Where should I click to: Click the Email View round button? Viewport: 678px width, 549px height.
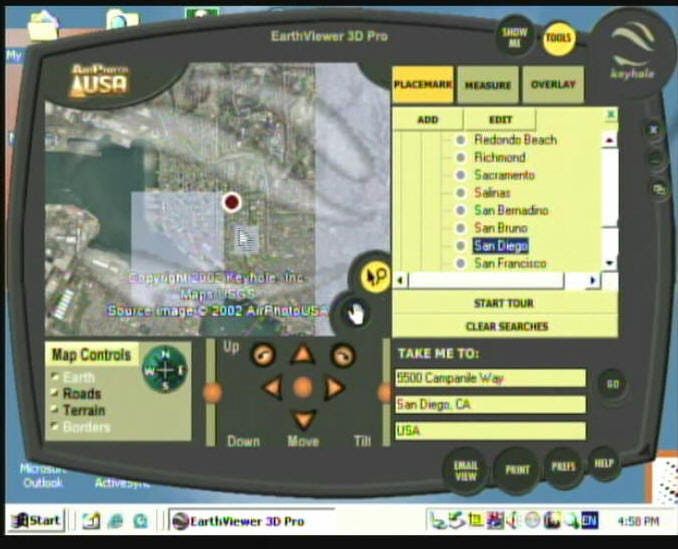(x=465, y=471)
